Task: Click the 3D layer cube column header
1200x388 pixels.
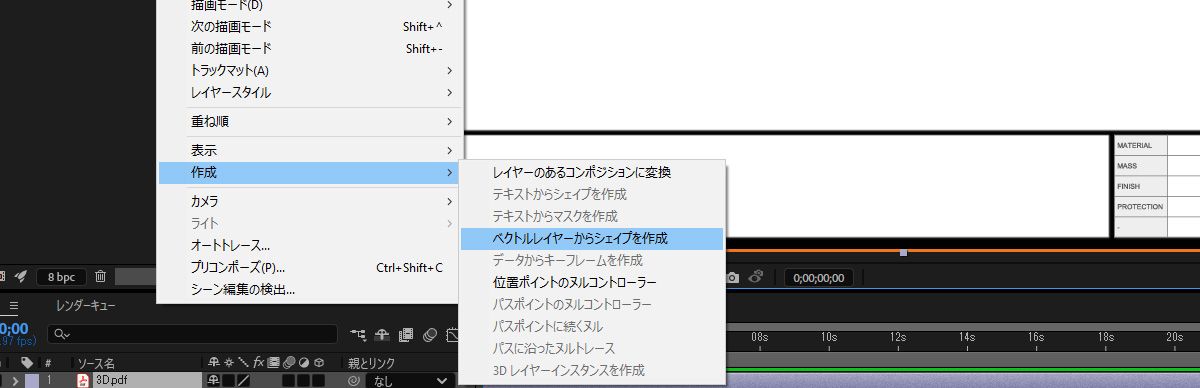Action: click(318, 362)
